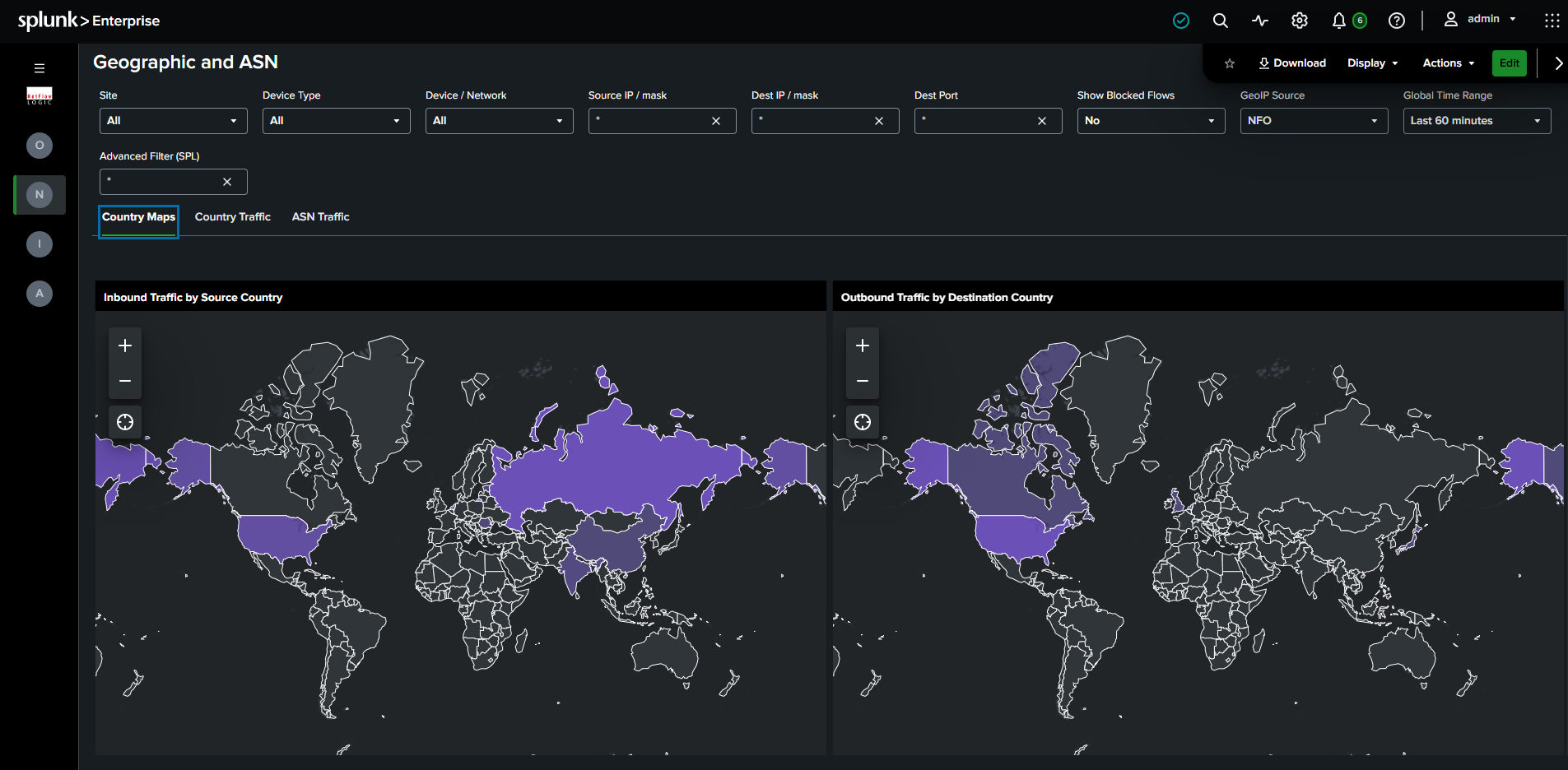Click the green Edit button
This screenshot has width=1568, height=770.
pyautogui.click(x=1510, y=63)
